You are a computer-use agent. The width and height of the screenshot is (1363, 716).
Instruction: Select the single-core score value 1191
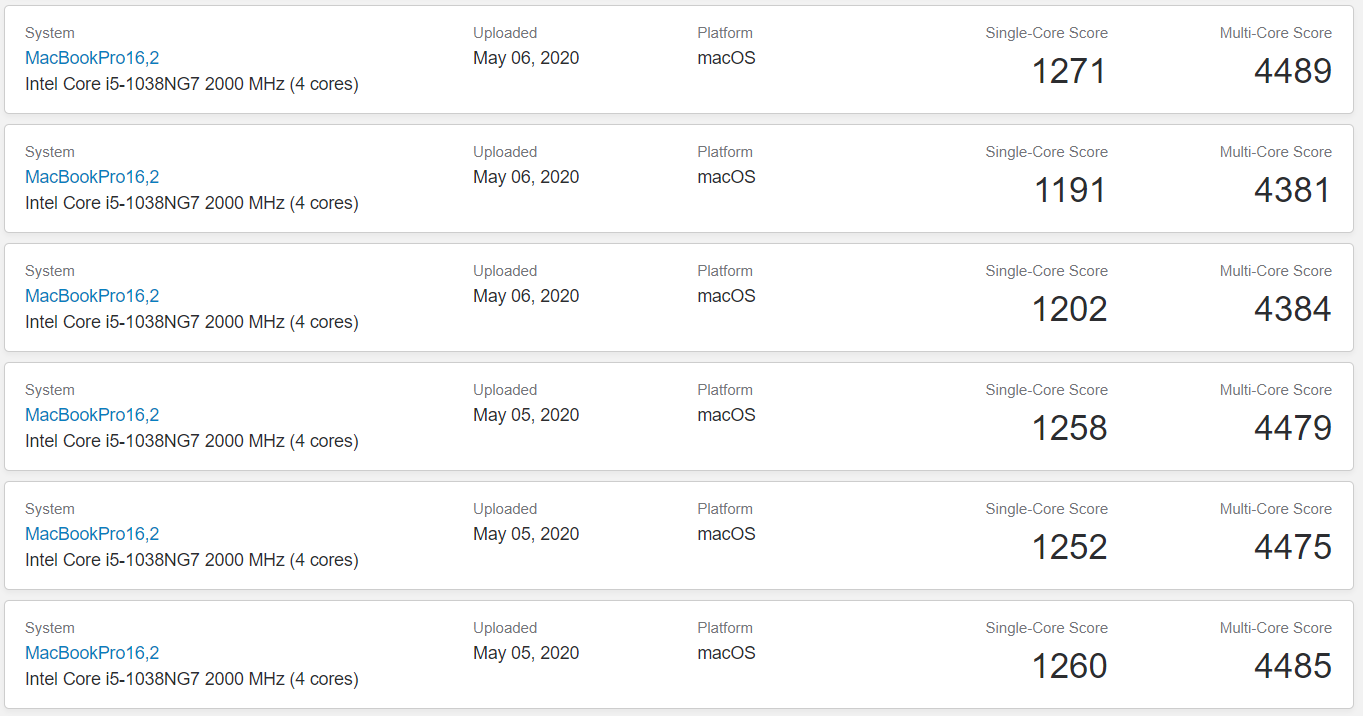pos(1069,190)
